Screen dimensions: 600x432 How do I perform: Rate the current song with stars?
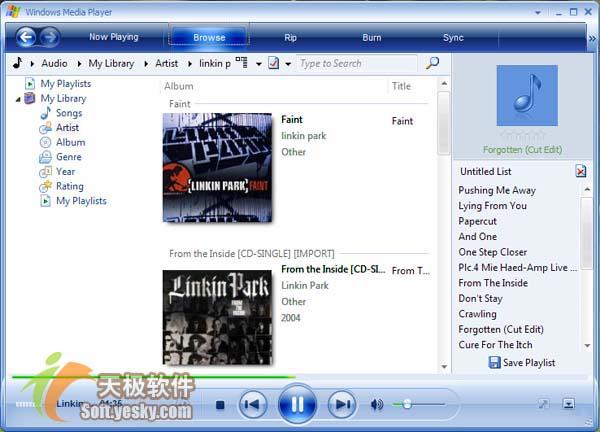pos(522,135)
